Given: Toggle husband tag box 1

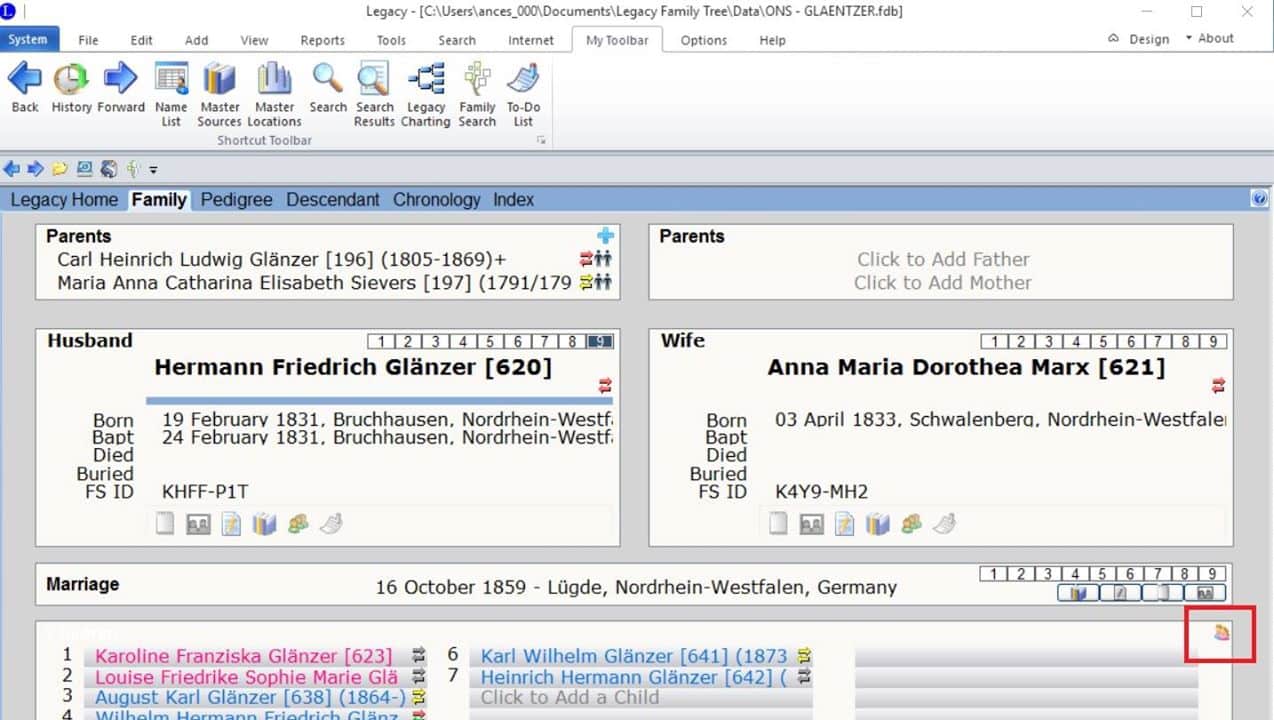Looking at the screenshot, I should [381, 341].
